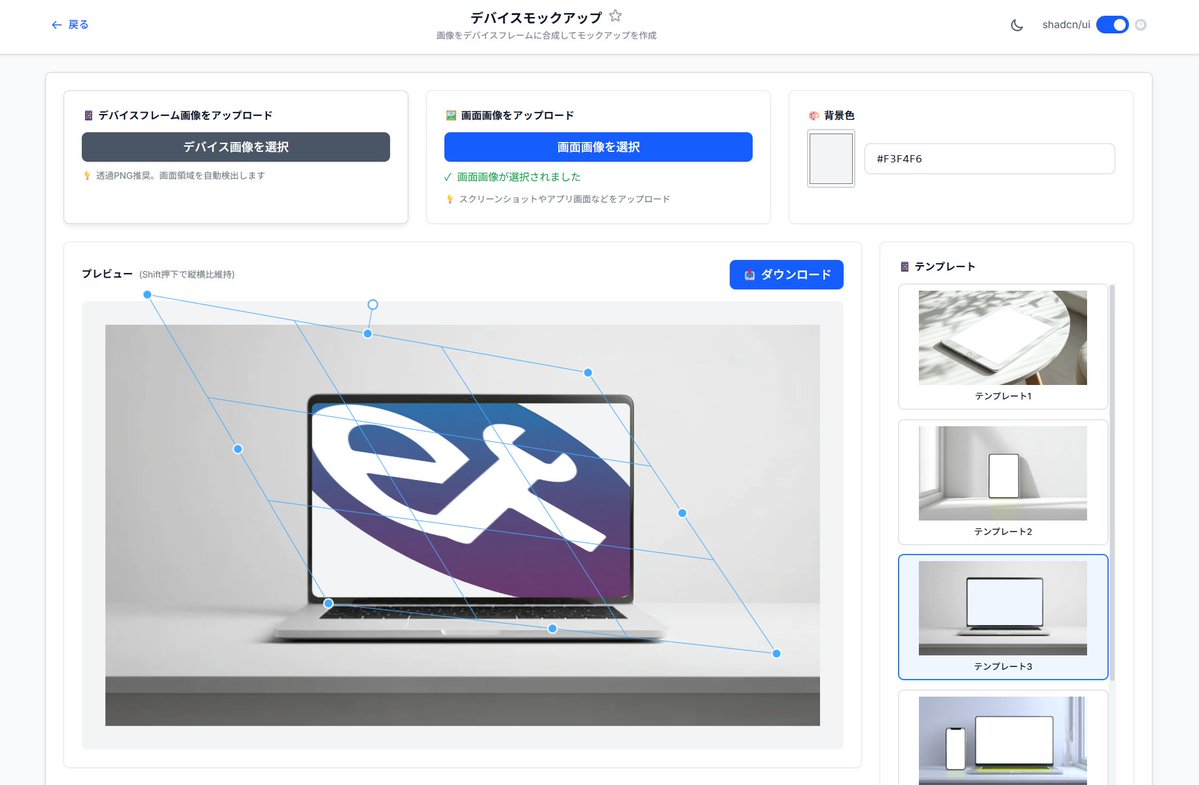Open the back navigation via 戻る link

coord(68,24)
